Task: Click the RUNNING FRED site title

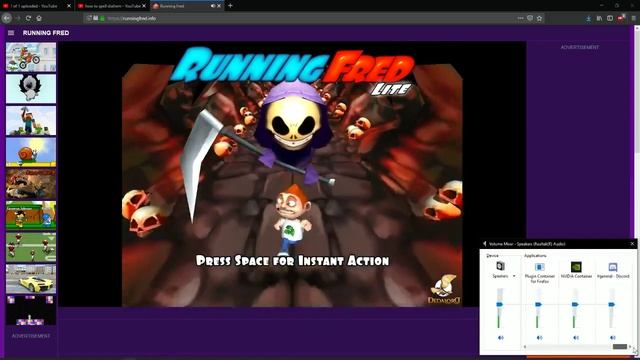Action: point(46,33)
